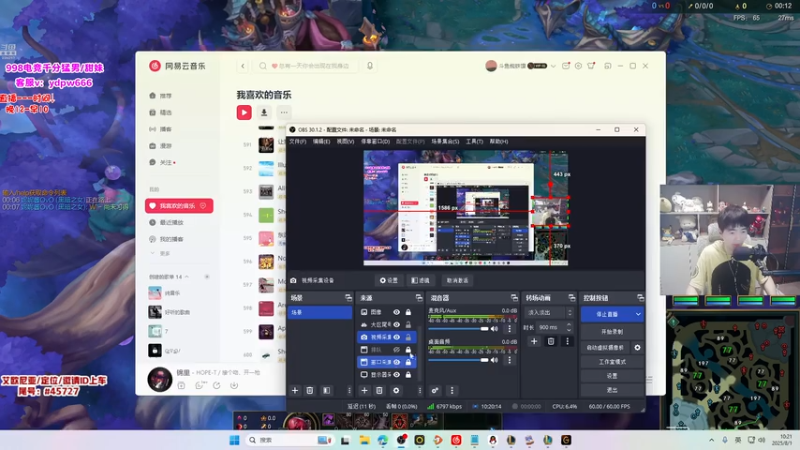
Task: Start voice search in NetEase Music
Action: [370, 66]
